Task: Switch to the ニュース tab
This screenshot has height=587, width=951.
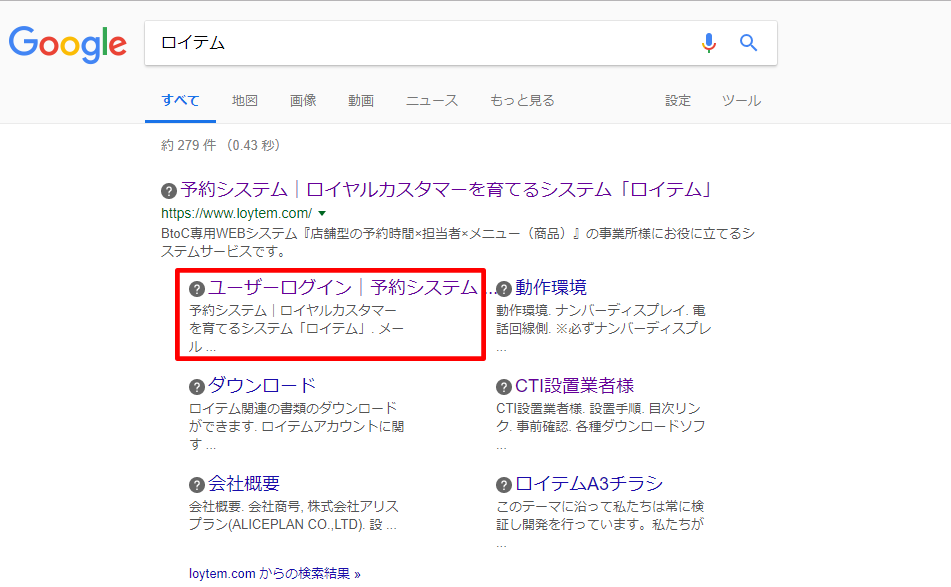Action: pos(432,101)
